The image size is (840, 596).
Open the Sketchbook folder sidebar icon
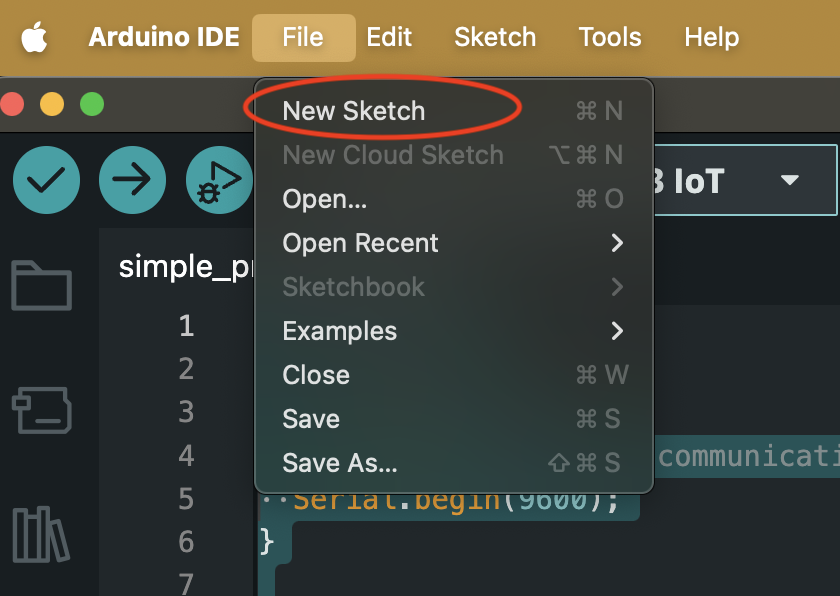click(41, 286)
